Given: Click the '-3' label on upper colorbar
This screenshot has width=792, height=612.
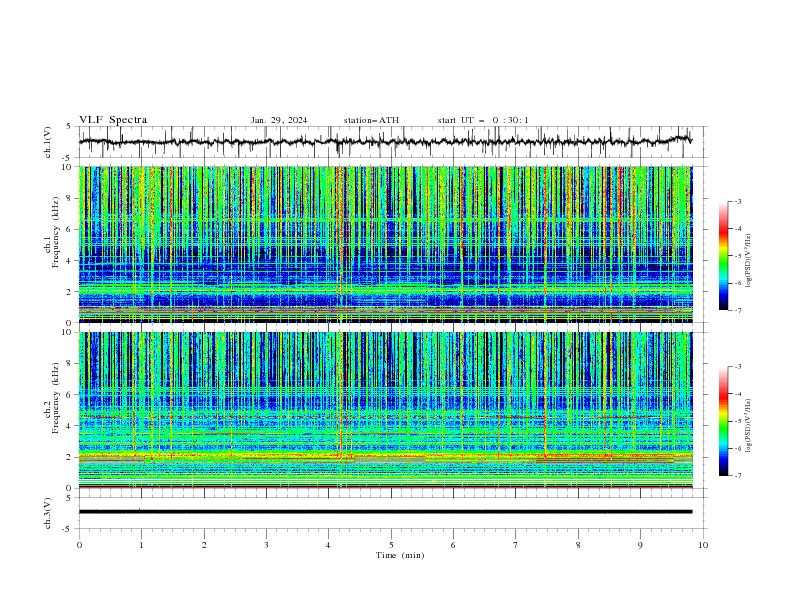Looking at the screenshot, I should pos(738,201).
